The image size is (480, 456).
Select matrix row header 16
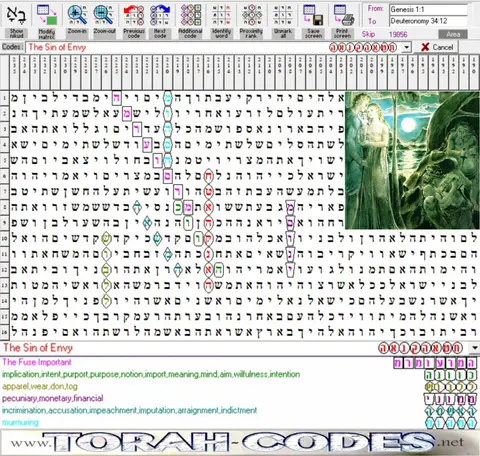5,332
